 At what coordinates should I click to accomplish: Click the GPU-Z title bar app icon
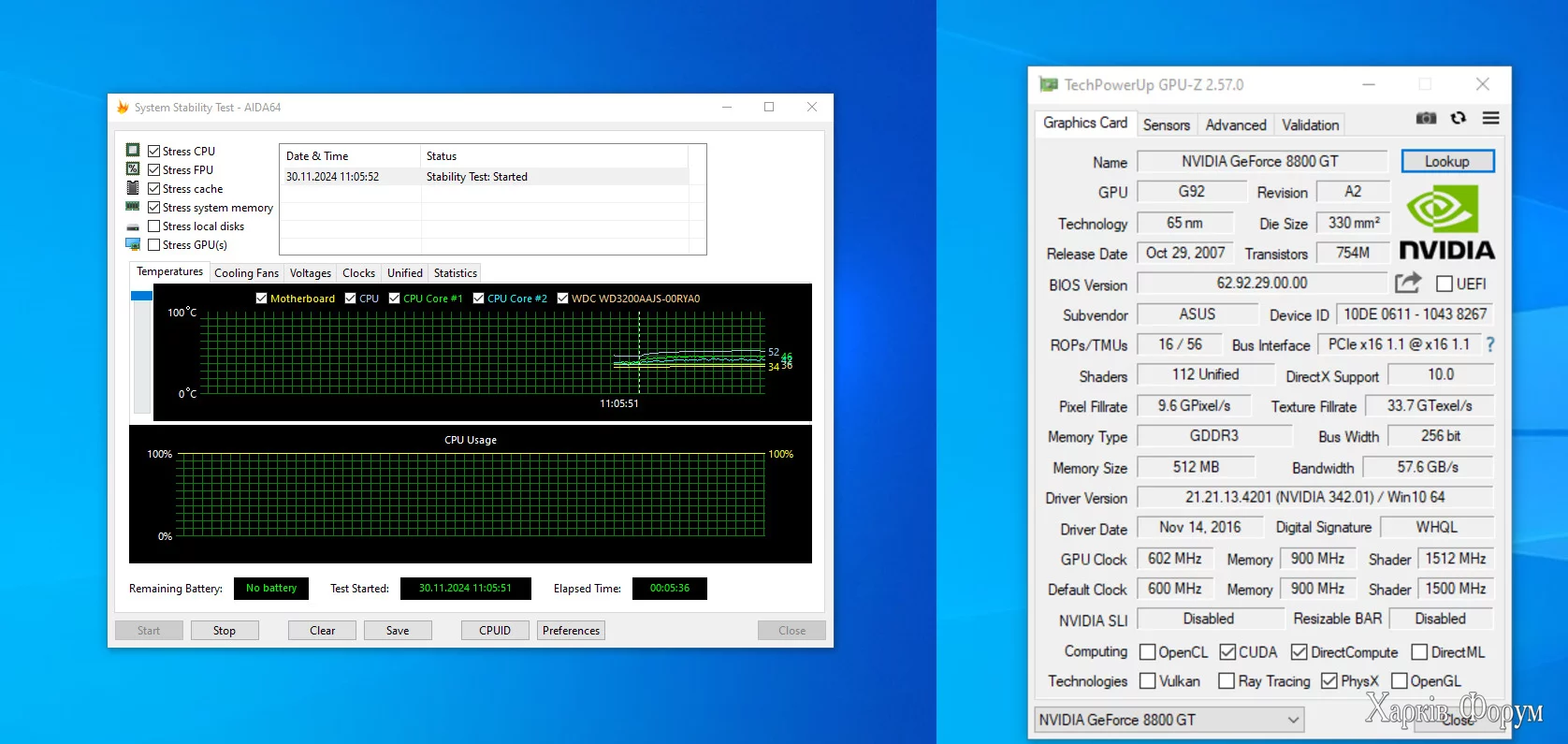(x=1049, y=85)
